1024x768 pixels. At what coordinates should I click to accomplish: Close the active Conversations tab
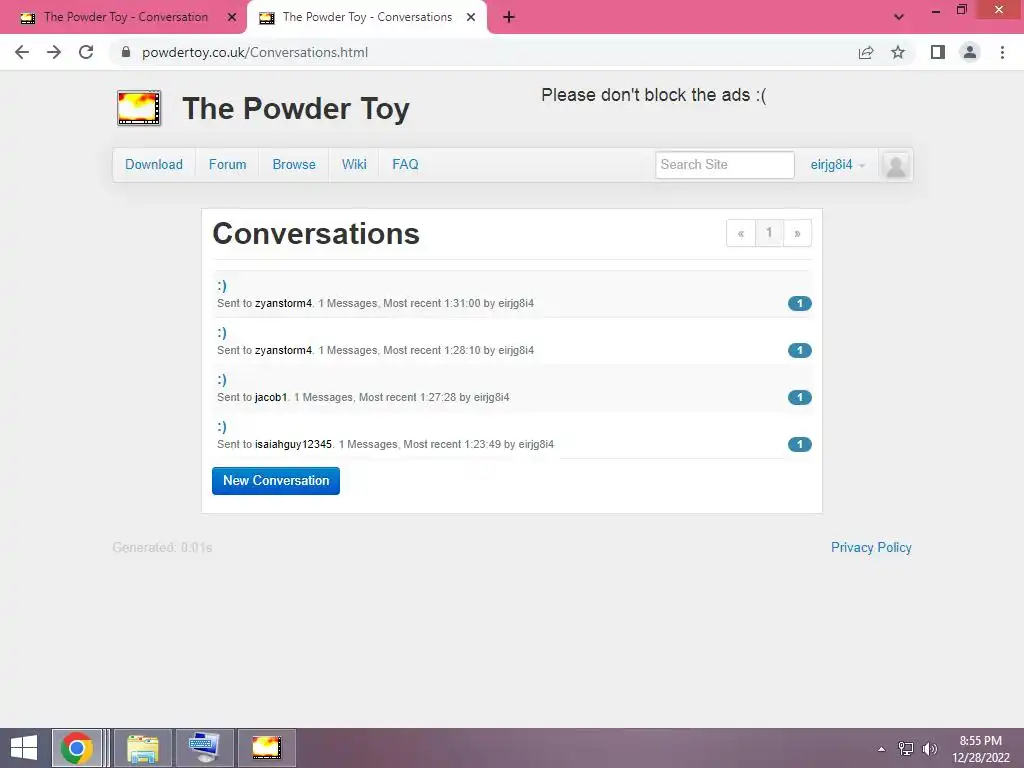pyautogui.click(x=471, y=18)
